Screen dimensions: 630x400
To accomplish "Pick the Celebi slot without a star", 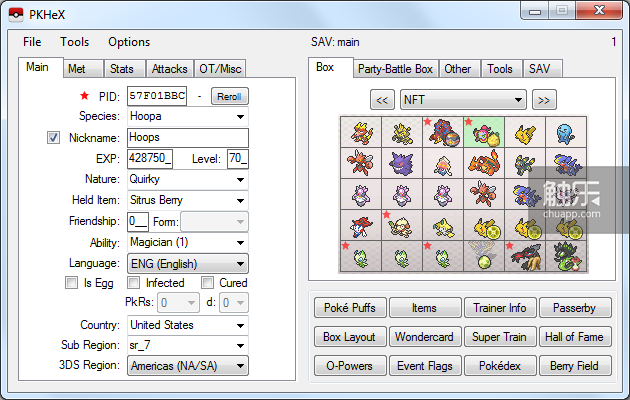I will (x=402, y=256).
